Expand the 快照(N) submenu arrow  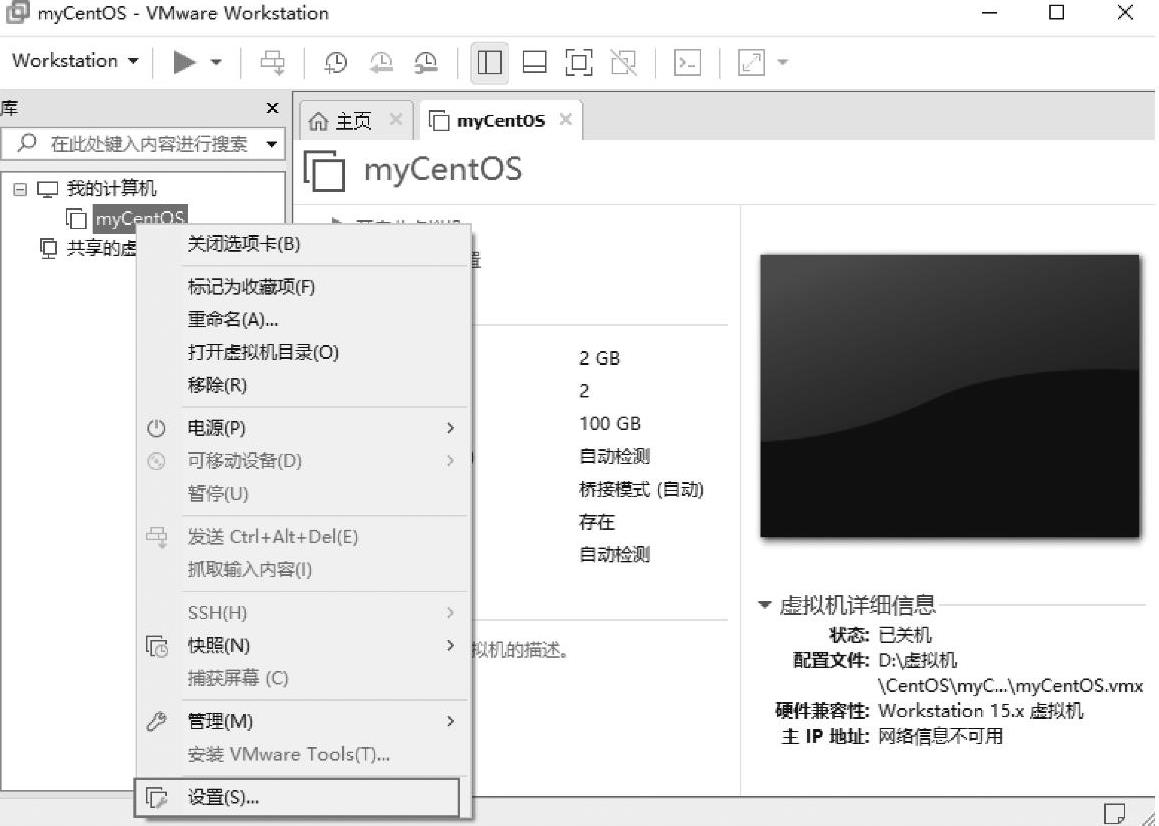[450, 645]
